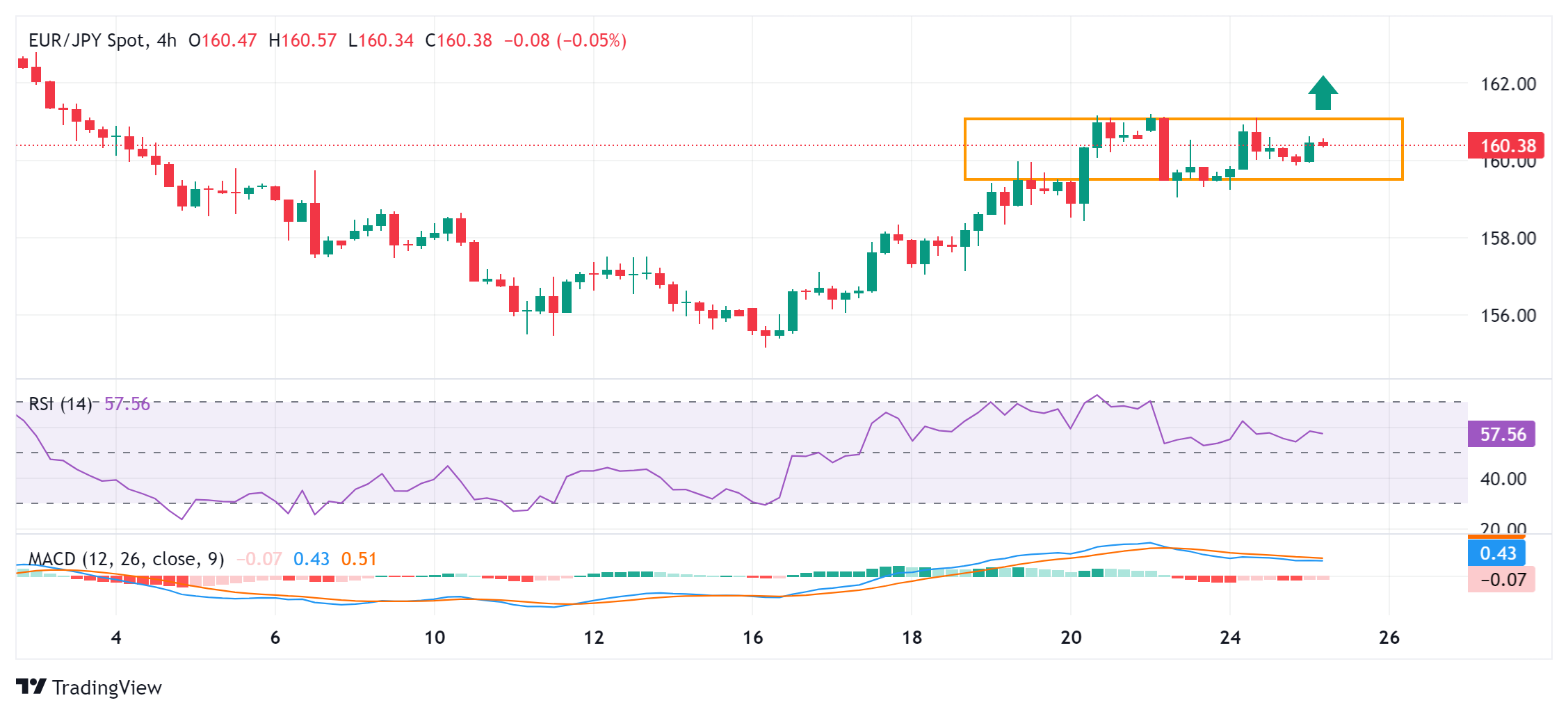Screen dimensions: 1568x714
Task: Click the TradingView brand text
Action: [x=106, y=688]
